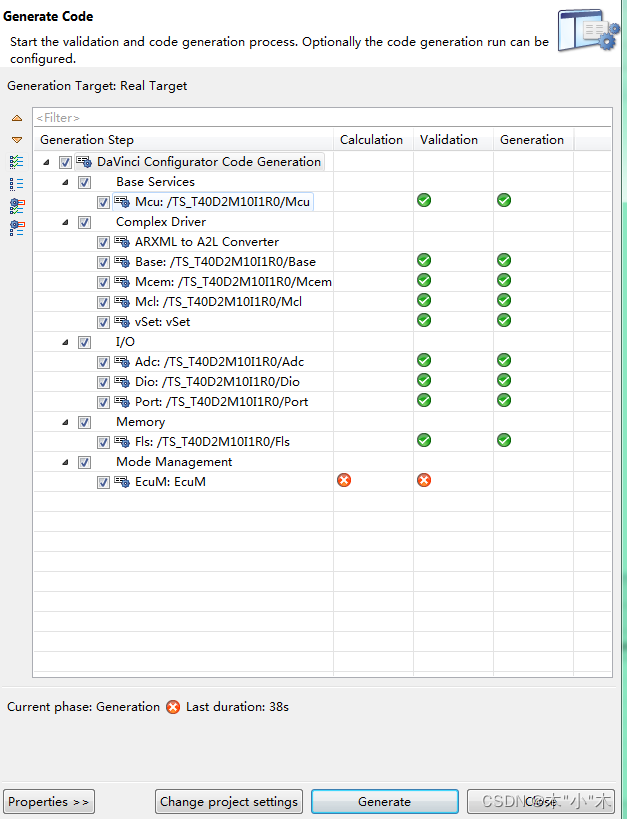This screenshot has height=819, width=627.
Task: Click Base green check in Generation column
Action: point(504,260)
